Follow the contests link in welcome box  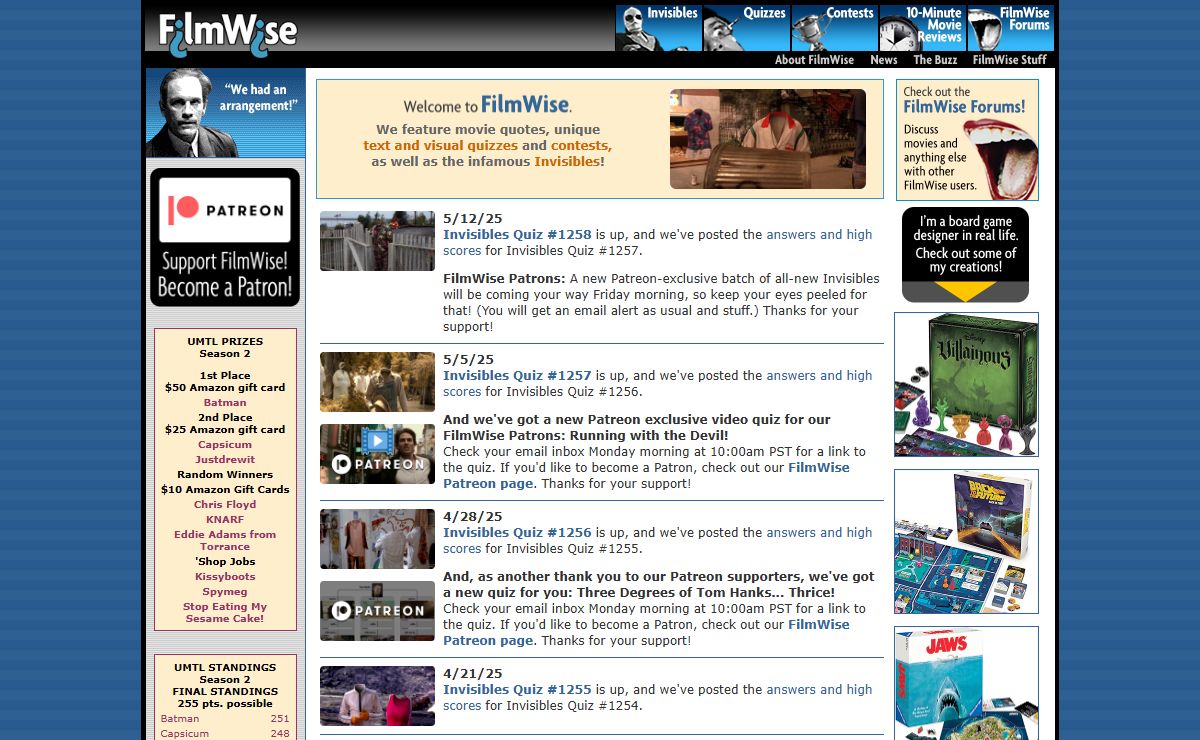579,145
